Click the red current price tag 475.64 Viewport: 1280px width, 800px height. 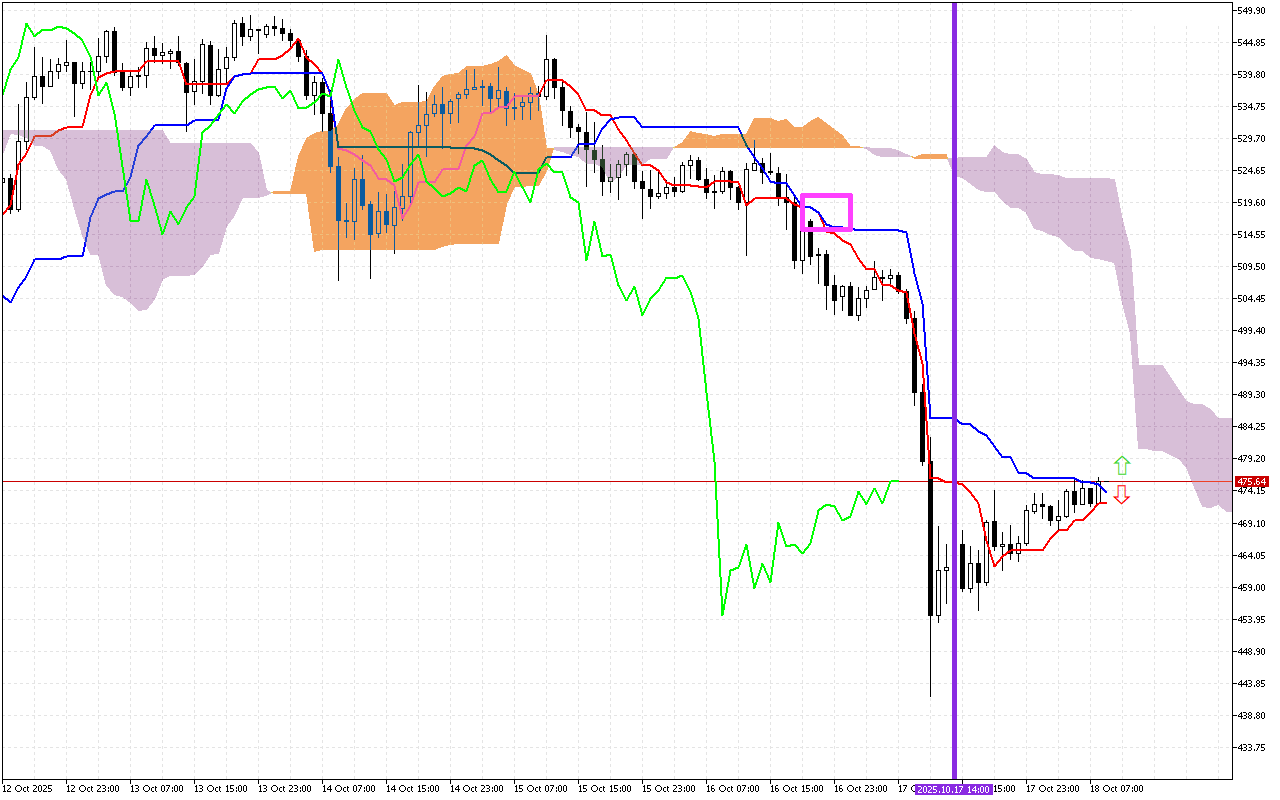1251,481
